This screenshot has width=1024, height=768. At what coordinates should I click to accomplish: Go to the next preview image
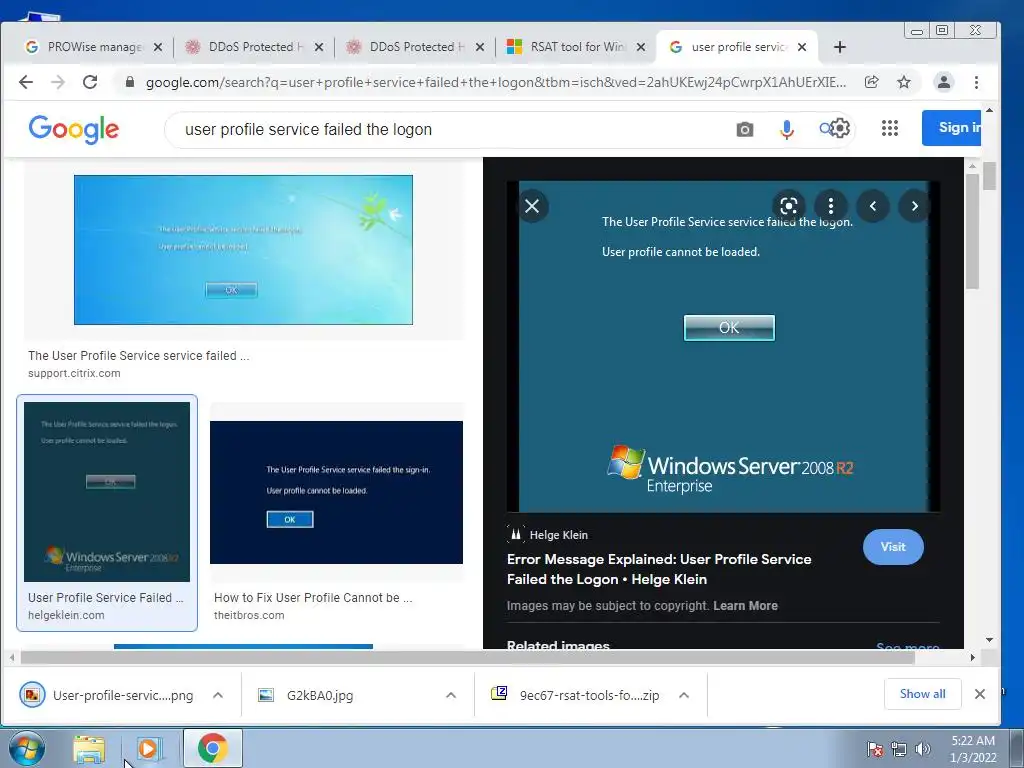click(x=914, y=206)
